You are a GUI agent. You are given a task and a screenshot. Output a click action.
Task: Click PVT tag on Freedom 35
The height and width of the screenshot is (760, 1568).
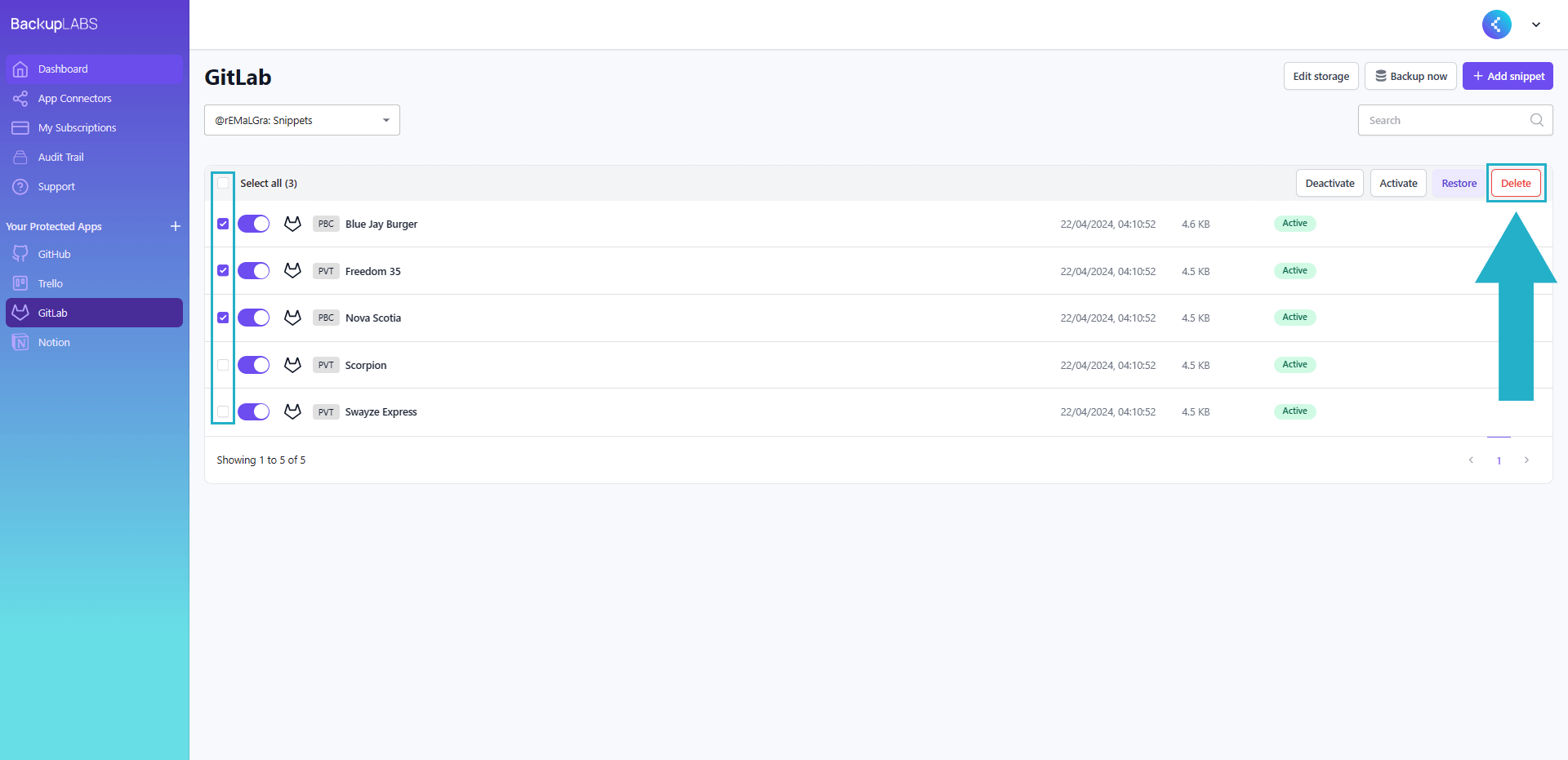[x=326, y=271]
